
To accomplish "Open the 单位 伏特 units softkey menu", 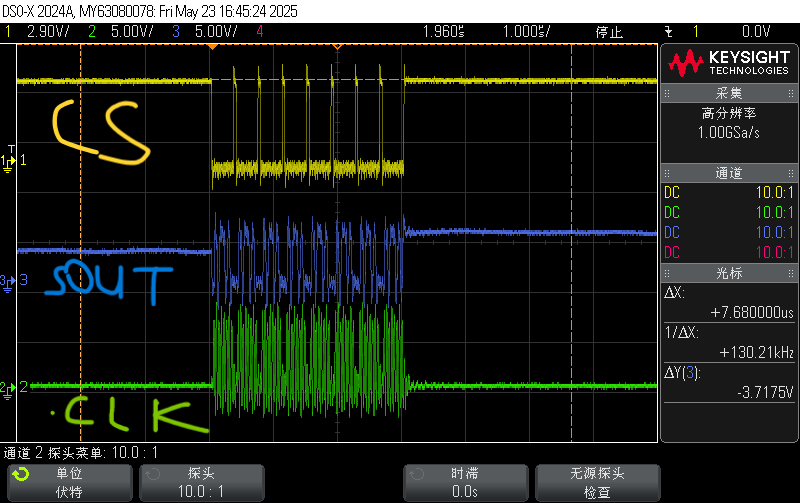I will point(69,483).
